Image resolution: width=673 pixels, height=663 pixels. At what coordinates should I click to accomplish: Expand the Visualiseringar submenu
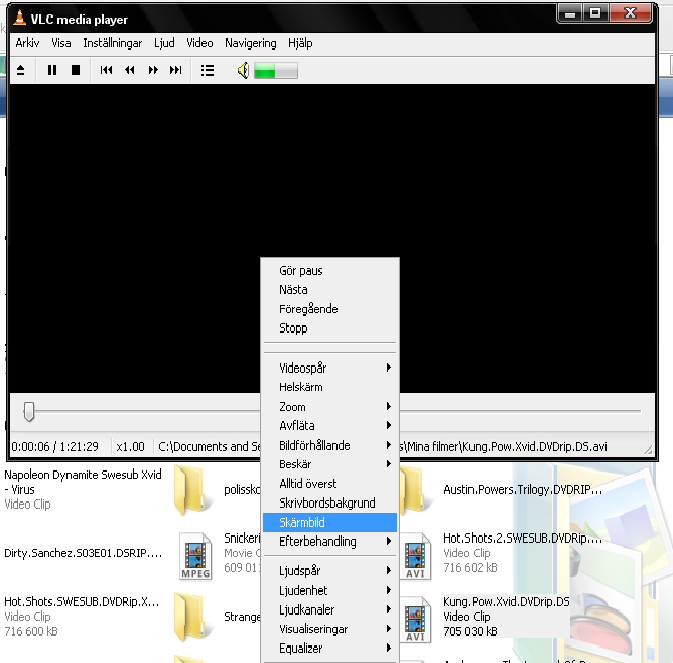pyautogui.click(x=330, y=629)
